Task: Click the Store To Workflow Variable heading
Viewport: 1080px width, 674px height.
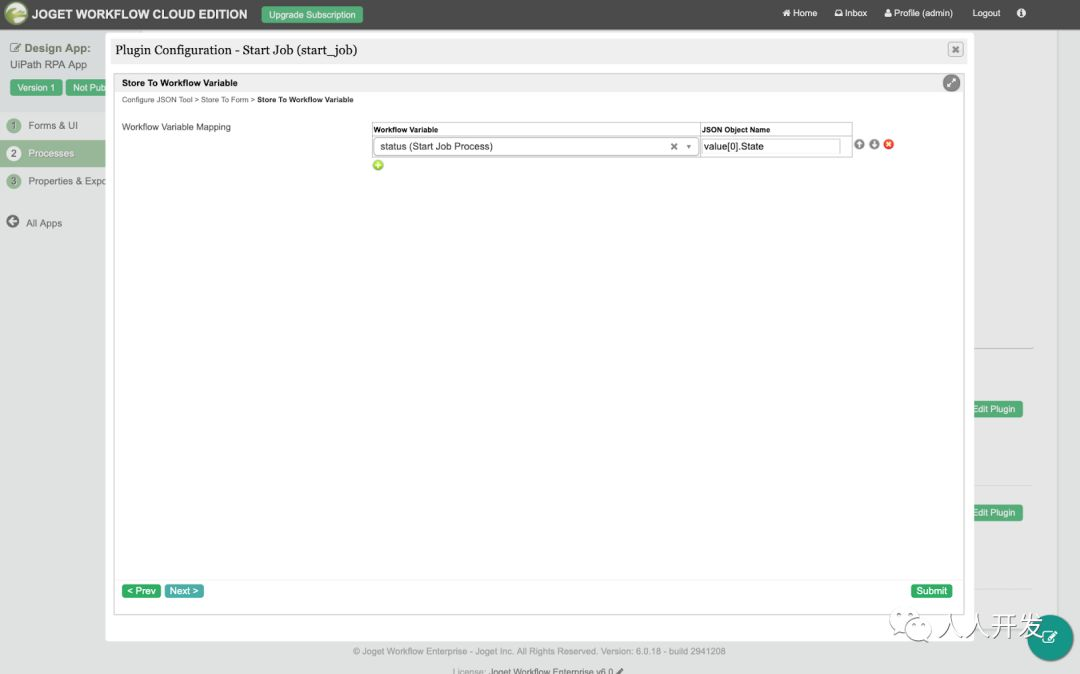Action: click(x=180, y=83)
